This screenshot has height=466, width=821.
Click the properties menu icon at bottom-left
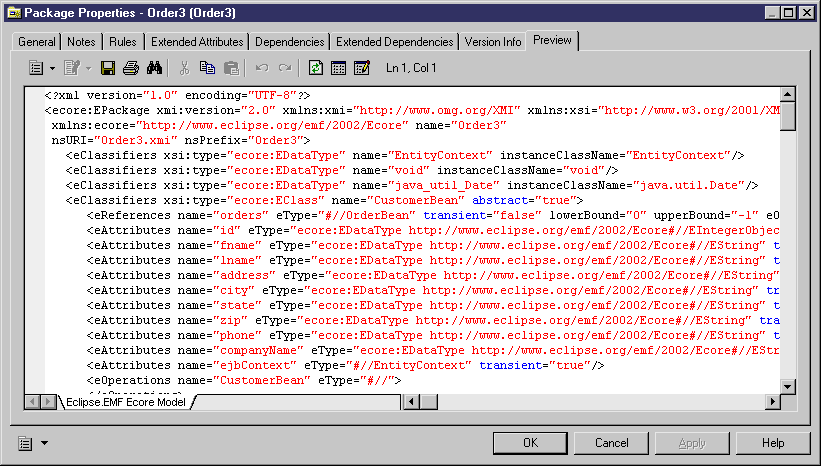(25, 442)
